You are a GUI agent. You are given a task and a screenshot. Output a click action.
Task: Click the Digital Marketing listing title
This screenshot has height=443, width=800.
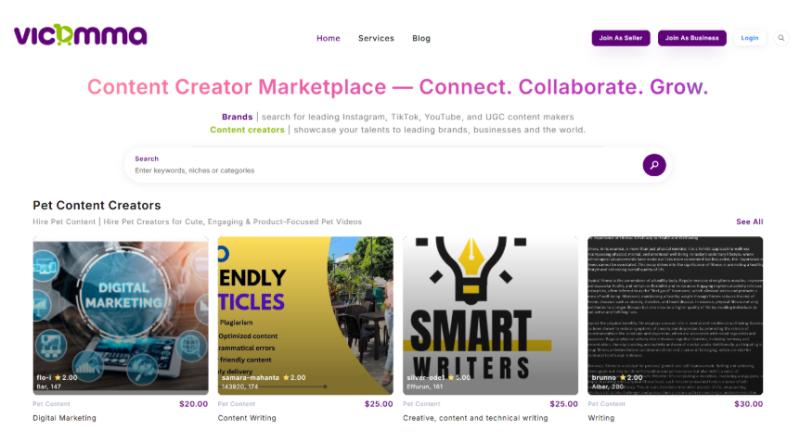tap(64, 418)
